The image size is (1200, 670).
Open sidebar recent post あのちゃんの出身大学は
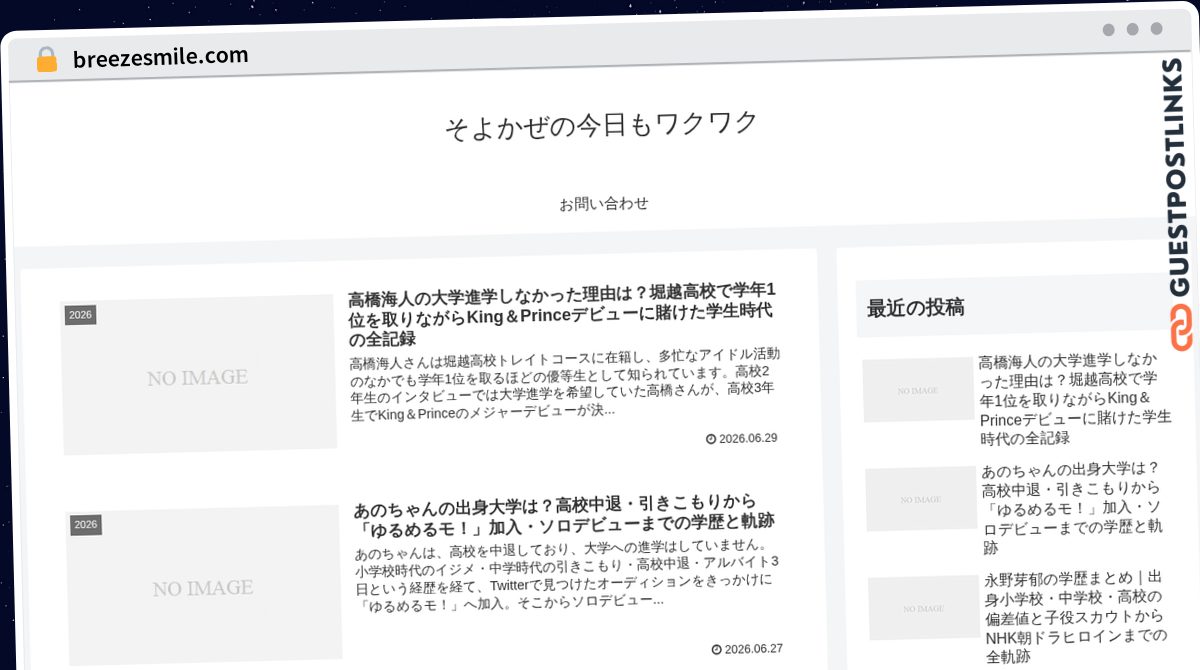click(x=1073, y=508)
